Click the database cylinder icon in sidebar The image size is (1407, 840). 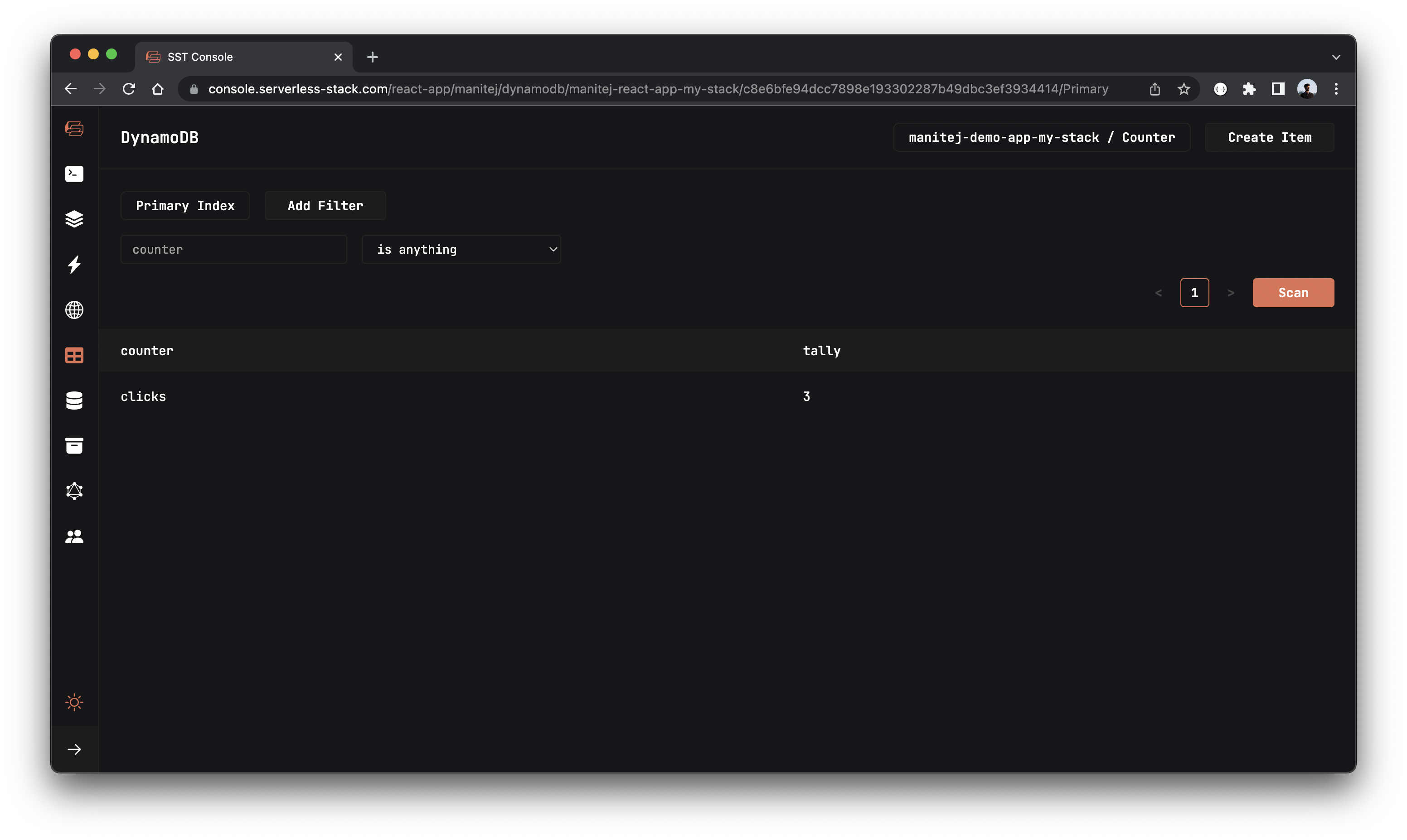click(x=75, y=400)
